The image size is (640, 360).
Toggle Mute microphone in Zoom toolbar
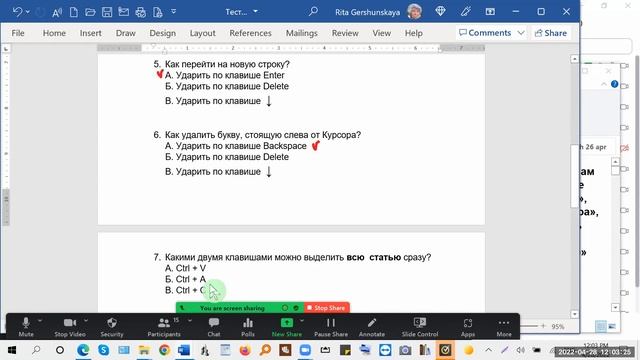click(26, 327)
